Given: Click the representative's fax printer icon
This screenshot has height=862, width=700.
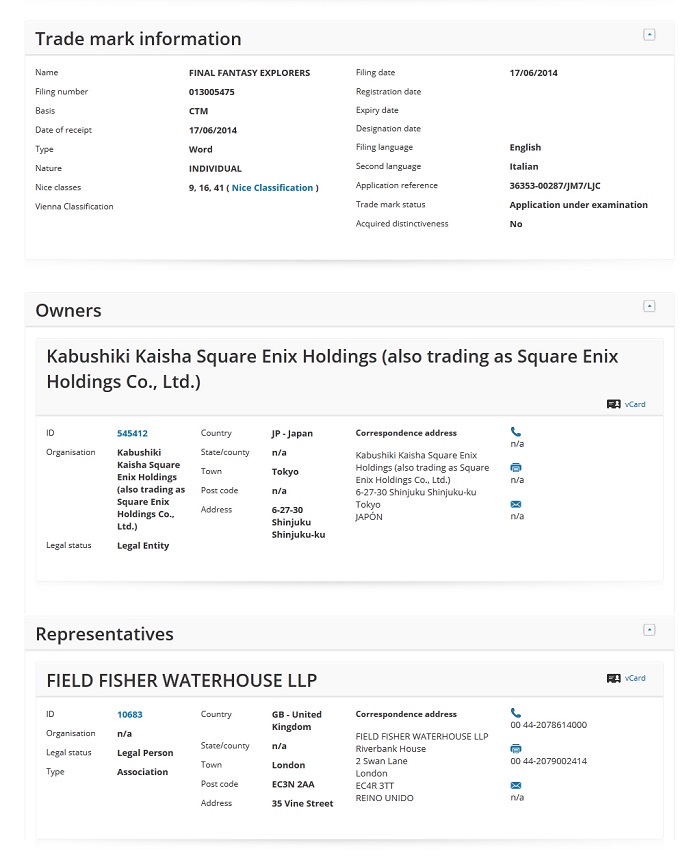Looking at the screenshot, I should pos(516,749).
